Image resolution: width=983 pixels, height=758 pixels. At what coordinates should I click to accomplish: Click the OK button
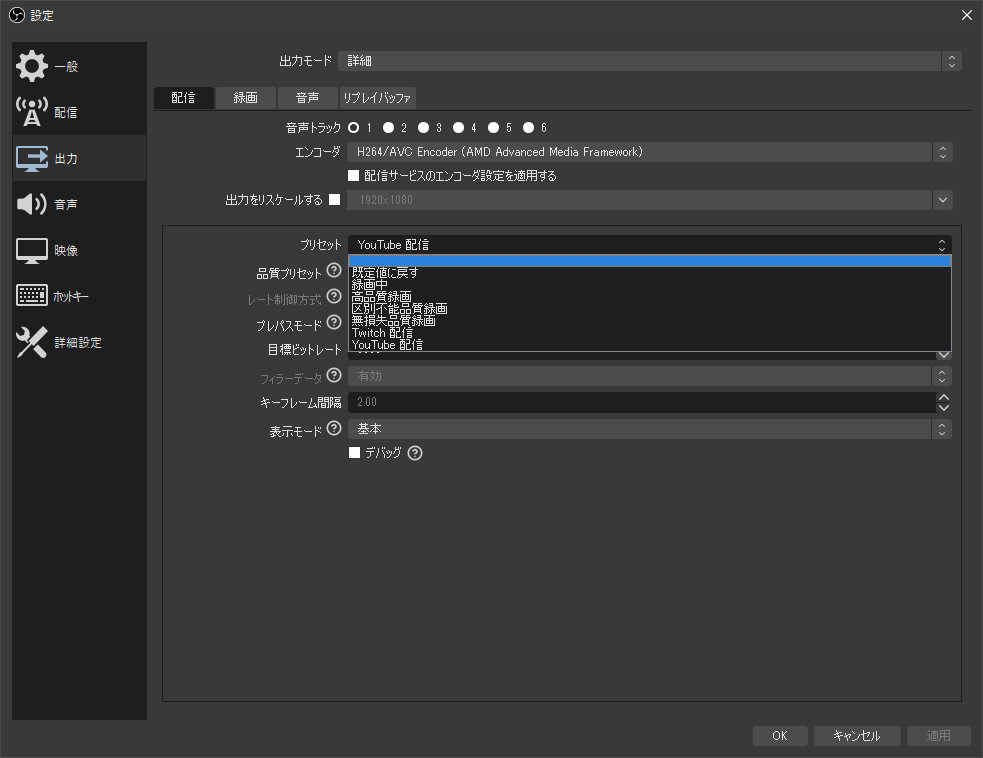tap(780, 735)
